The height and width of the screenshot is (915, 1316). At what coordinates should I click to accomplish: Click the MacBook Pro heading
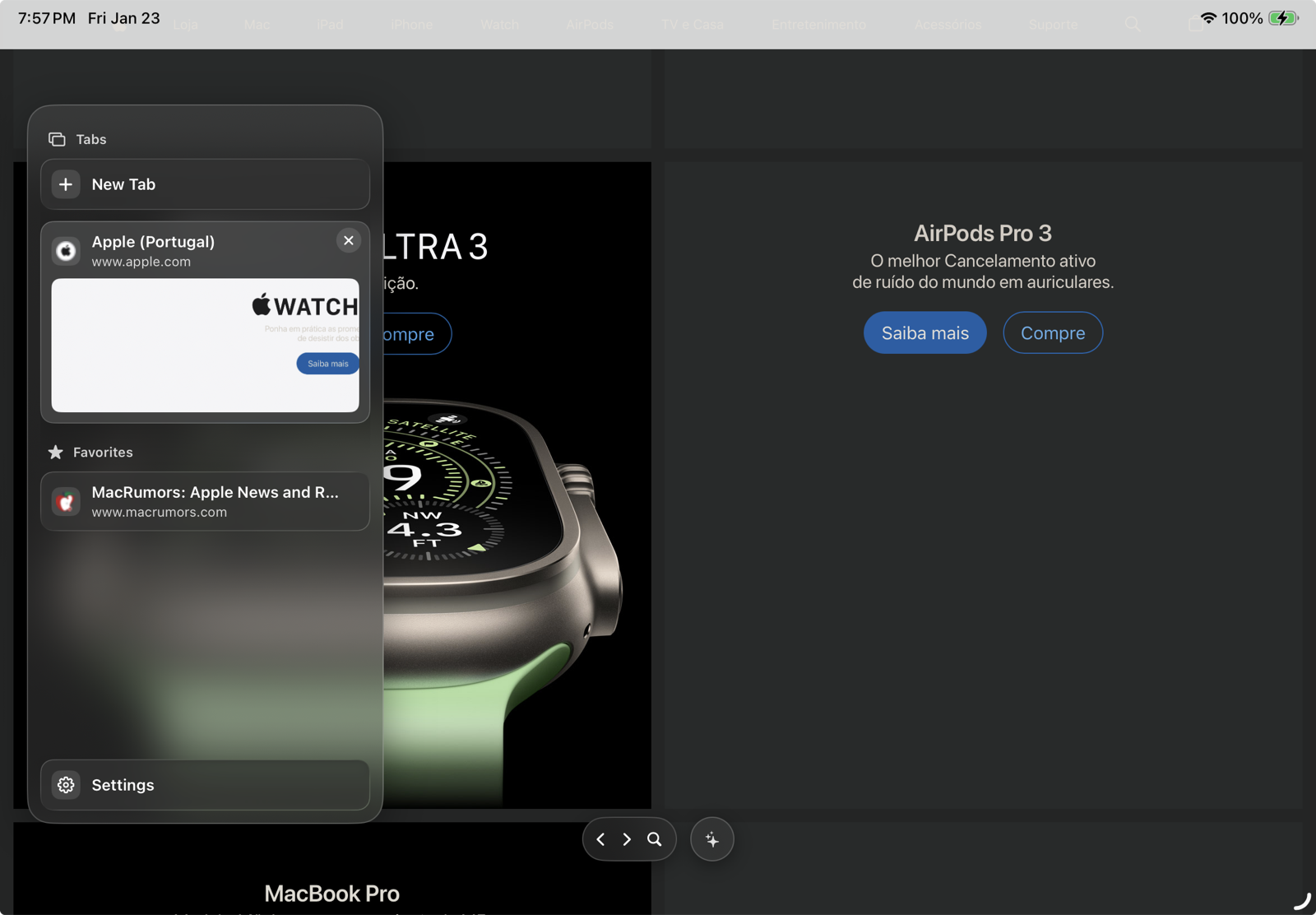(332, 894)
